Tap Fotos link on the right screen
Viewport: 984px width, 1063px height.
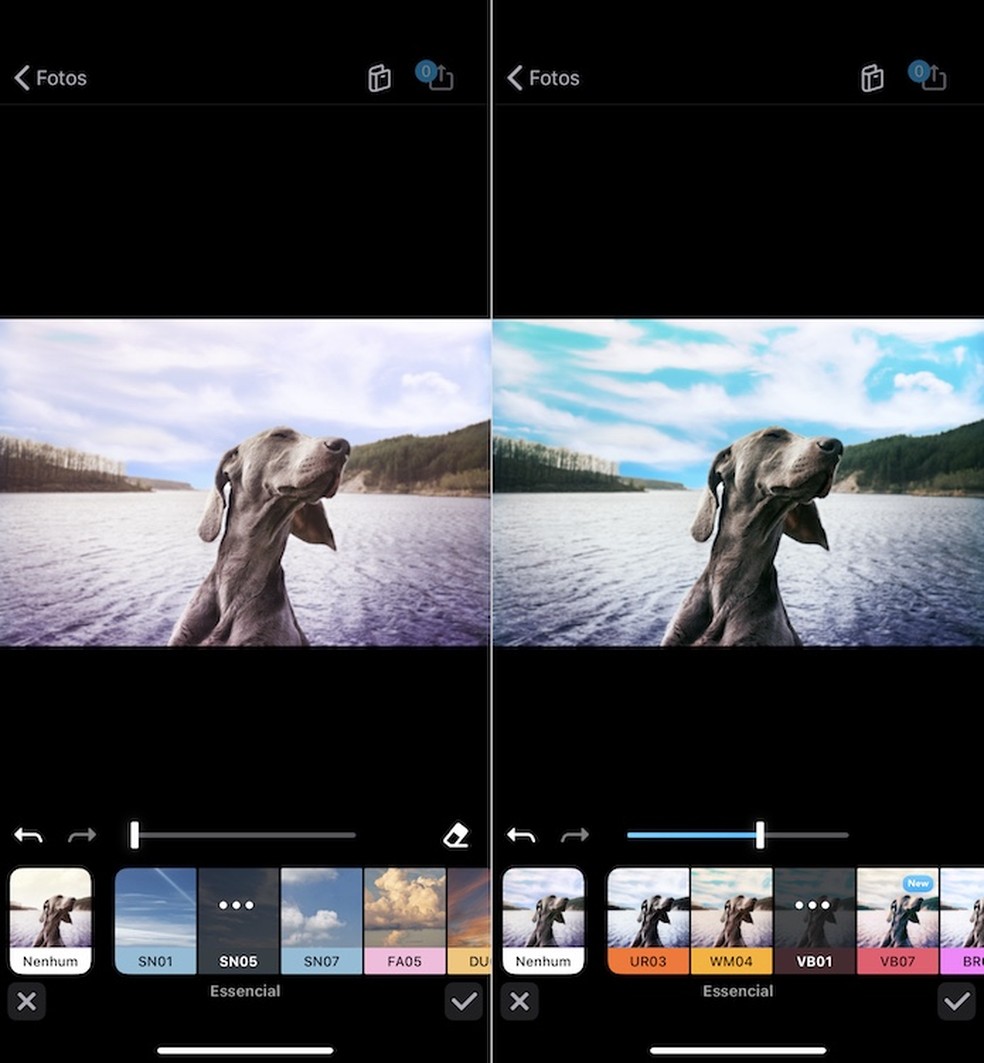541,77
